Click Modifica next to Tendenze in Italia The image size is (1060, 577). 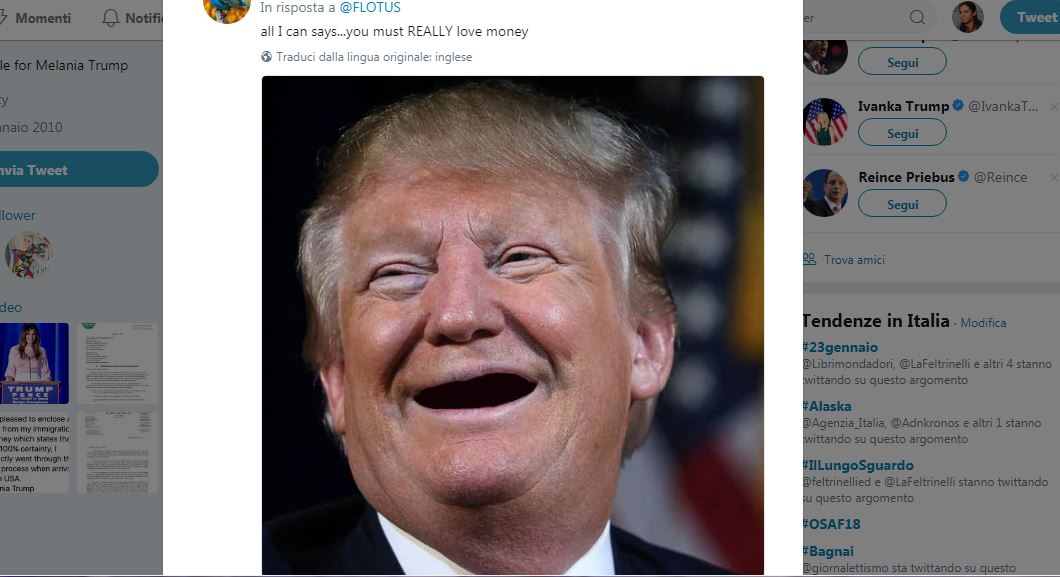tap(983, 323)
